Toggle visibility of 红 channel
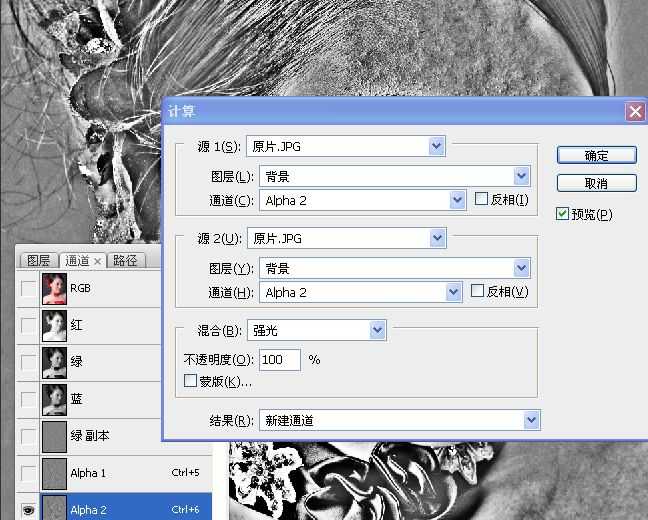The height and width of the screenshot is (520, 648). (28, 326)
